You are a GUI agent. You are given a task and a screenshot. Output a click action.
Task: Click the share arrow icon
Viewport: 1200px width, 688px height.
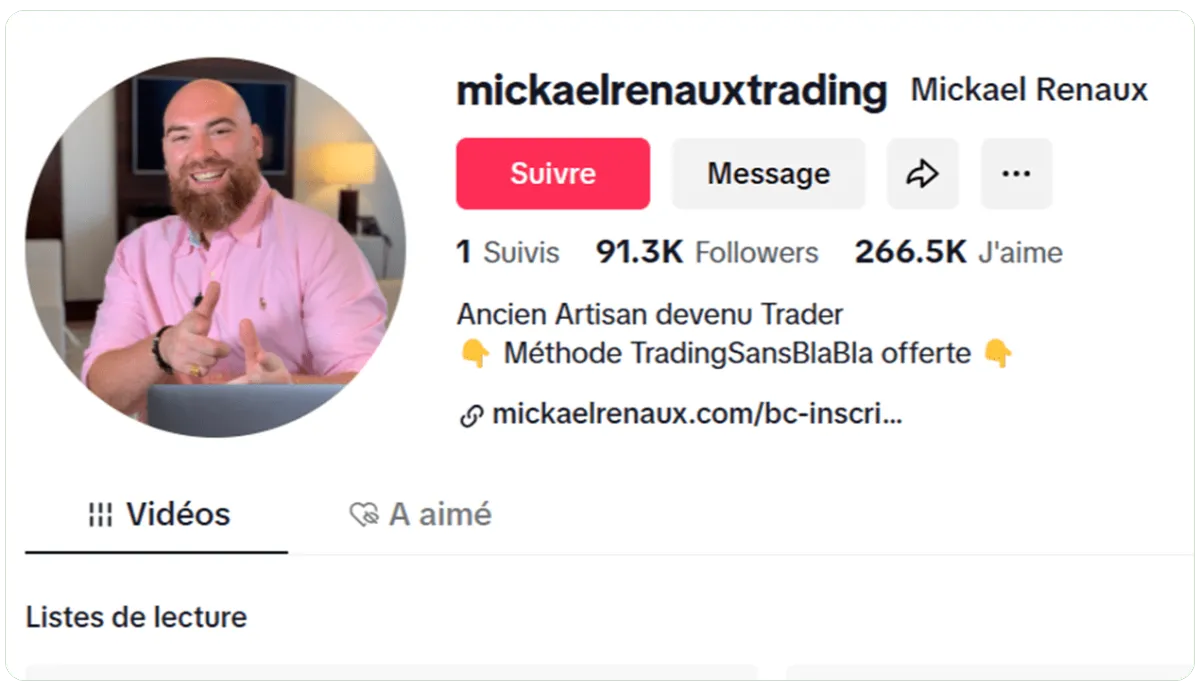[922, 174]
